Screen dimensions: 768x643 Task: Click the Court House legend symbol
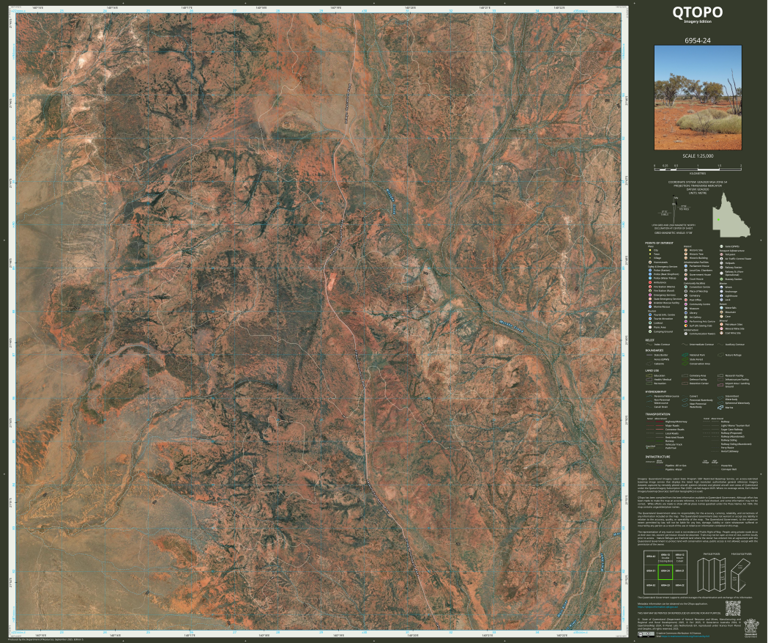point(686,279)
